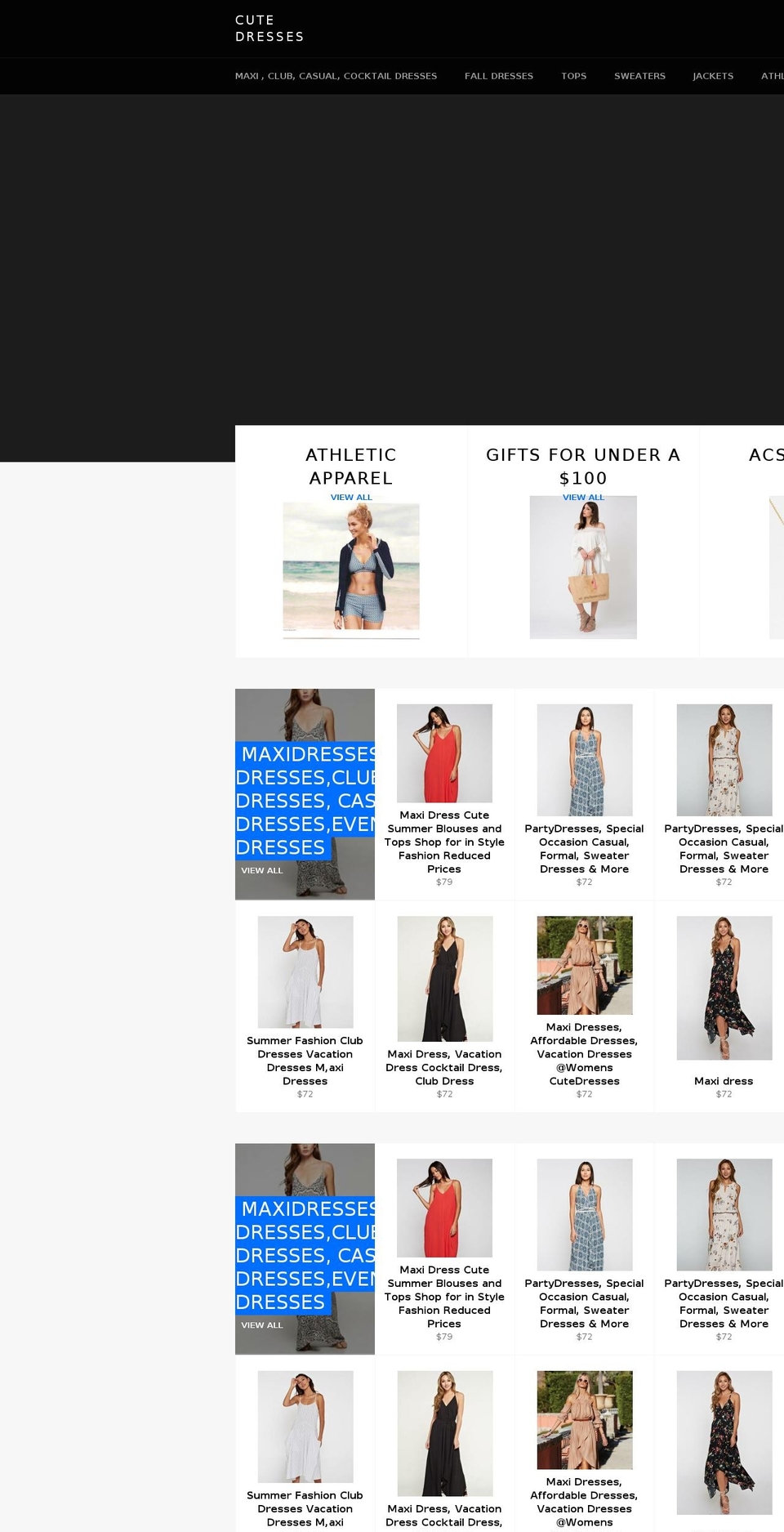
Task: Click View All on first Maxidresses banner
Action: (x=262, y=870)
